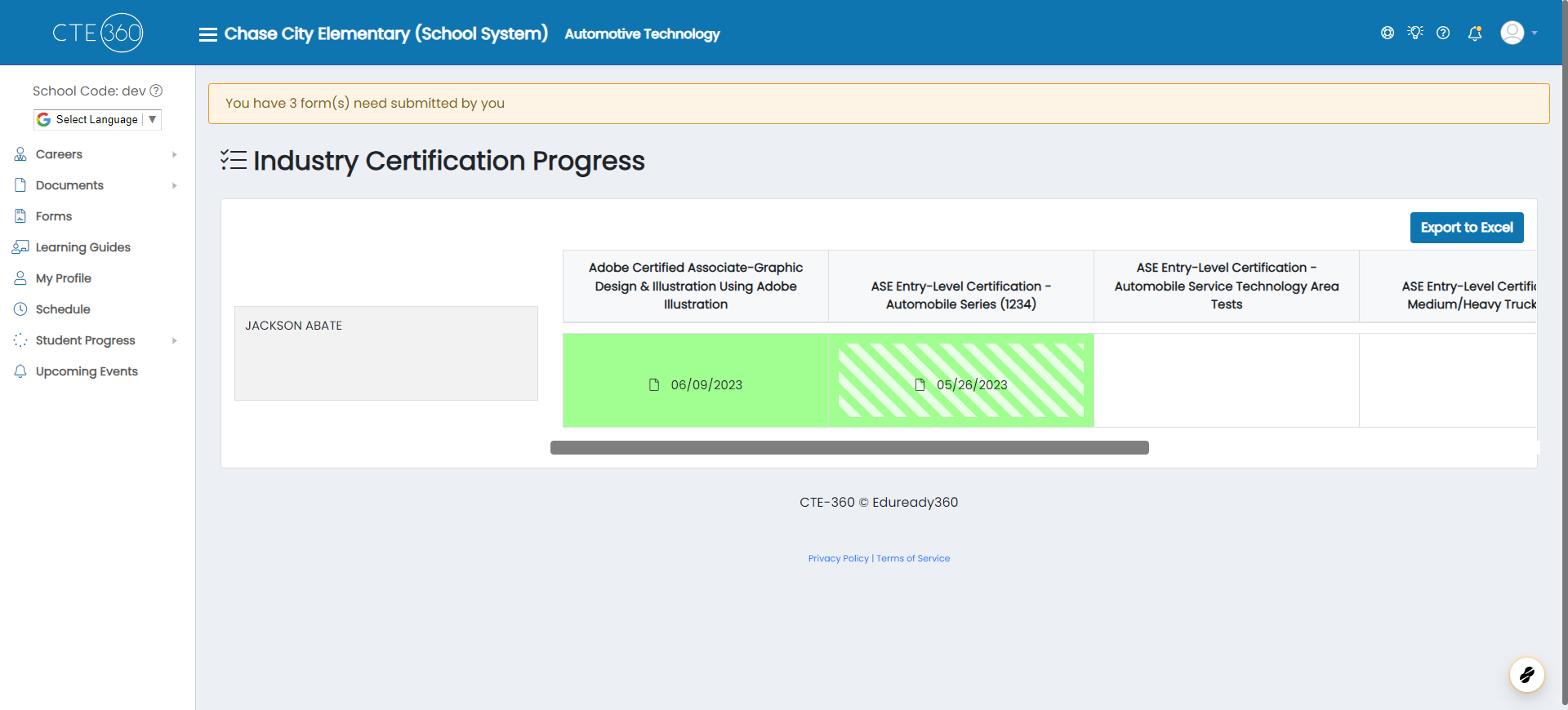Open the help question mark icon in header
This screenshot has height=710, width=1568.
[1443, 33]
